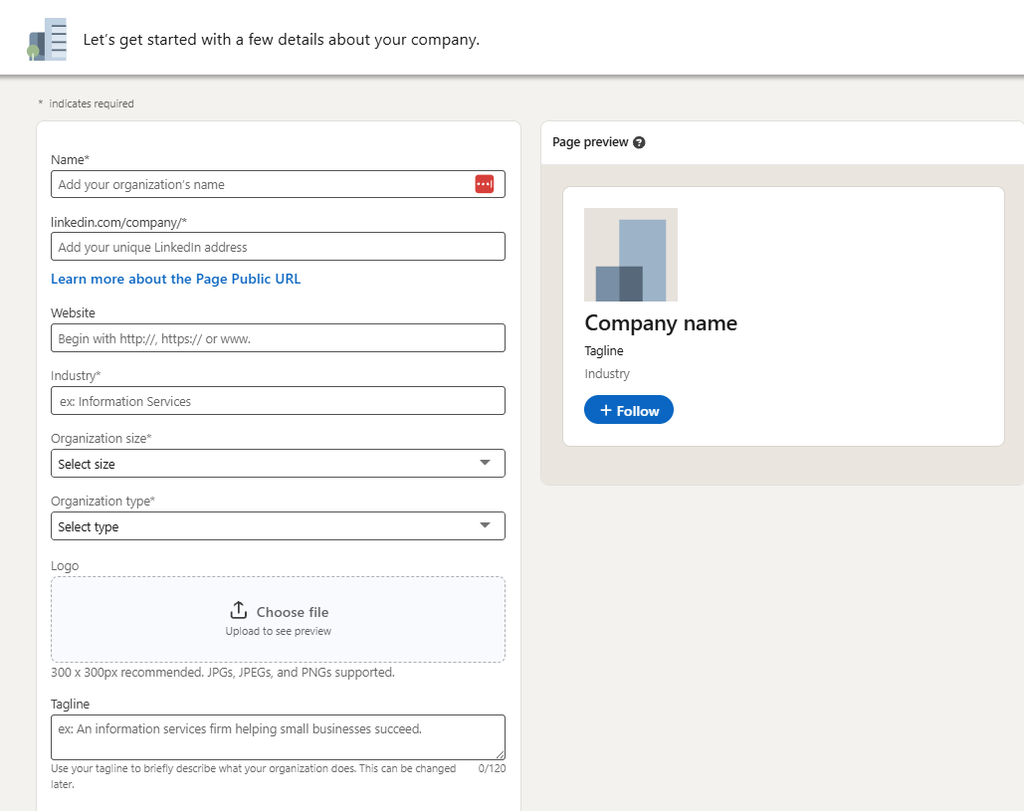Click the 'Let's get started' header text
This screenshot has width=1024, height=811.
click(x=281, y=40)
